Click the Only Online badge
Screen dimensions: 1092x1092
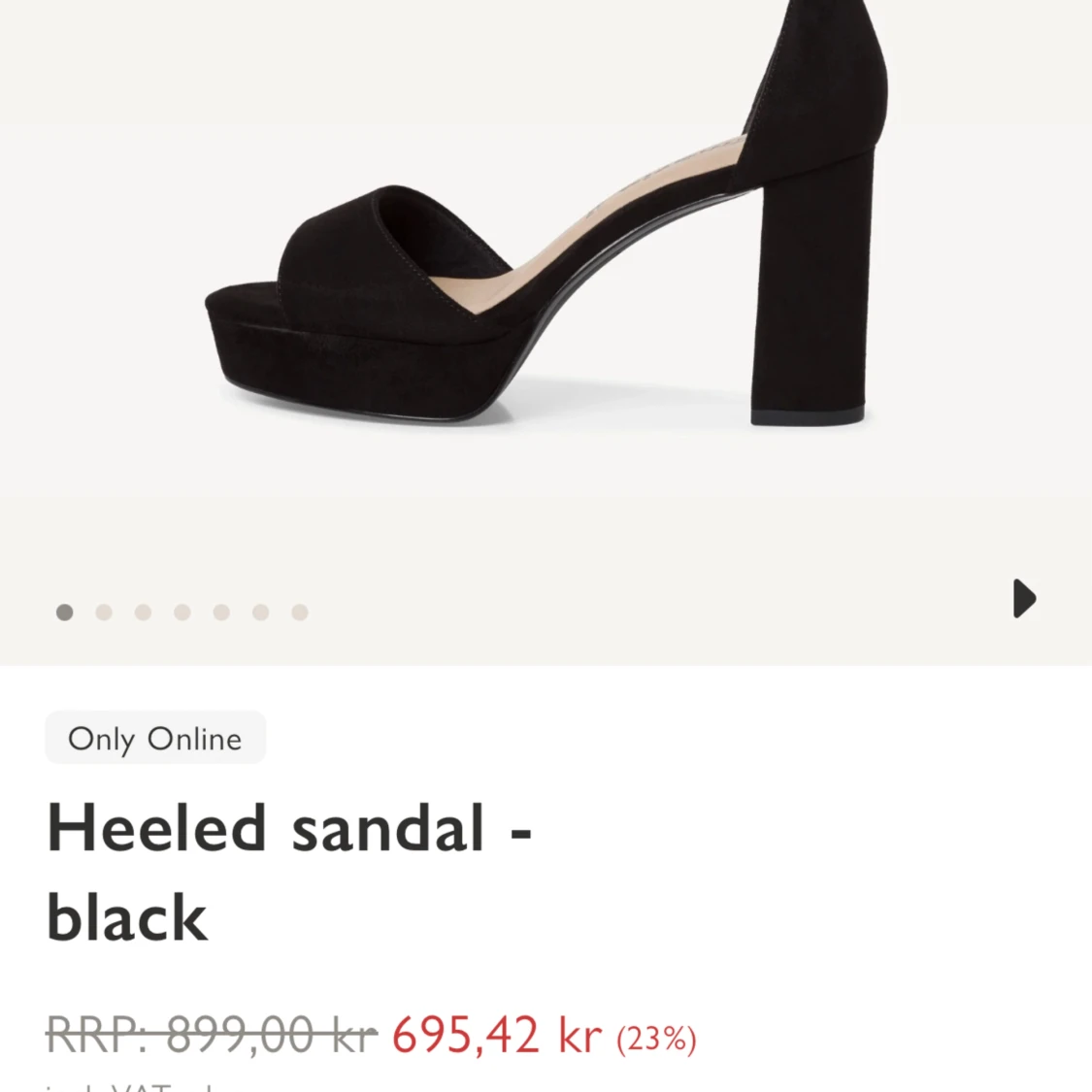(155, 738)
